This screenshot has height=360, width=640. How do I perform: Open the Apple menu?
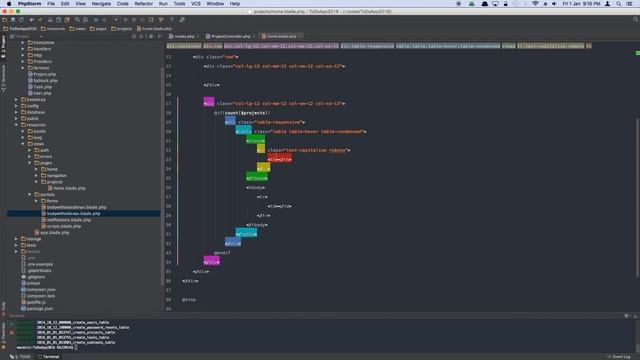(x=9, y=4)
